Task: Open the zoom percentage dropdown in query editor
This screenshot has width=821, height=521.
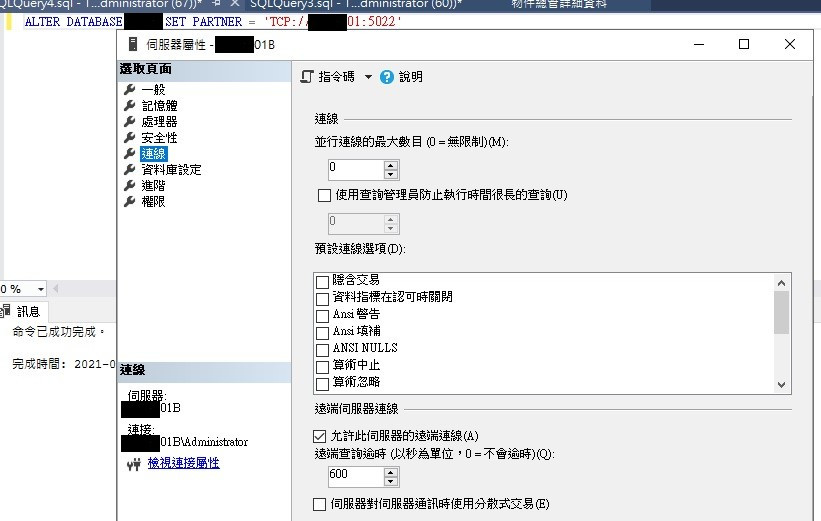Action: 40,289
